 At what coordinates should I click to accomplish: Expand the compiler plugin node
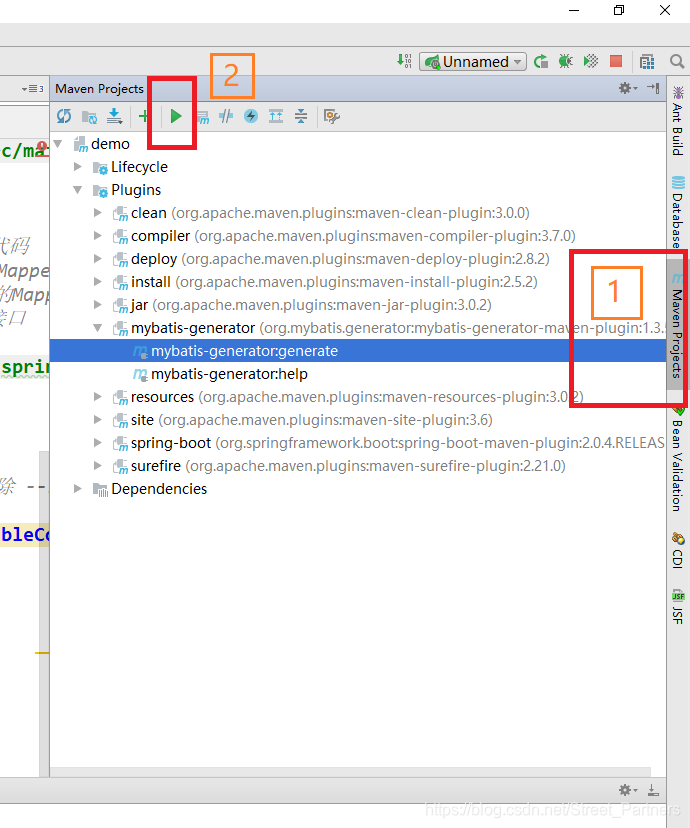coord(98,236)
